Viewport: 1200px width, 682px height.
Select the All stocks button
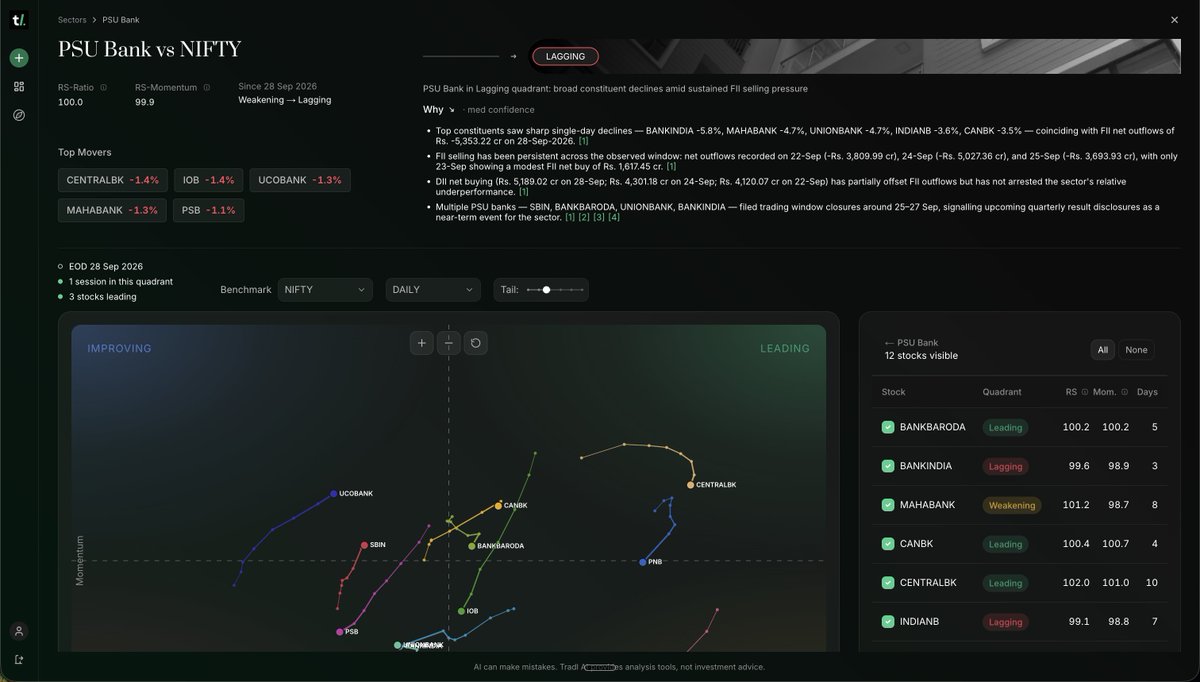click(1103, 350)
